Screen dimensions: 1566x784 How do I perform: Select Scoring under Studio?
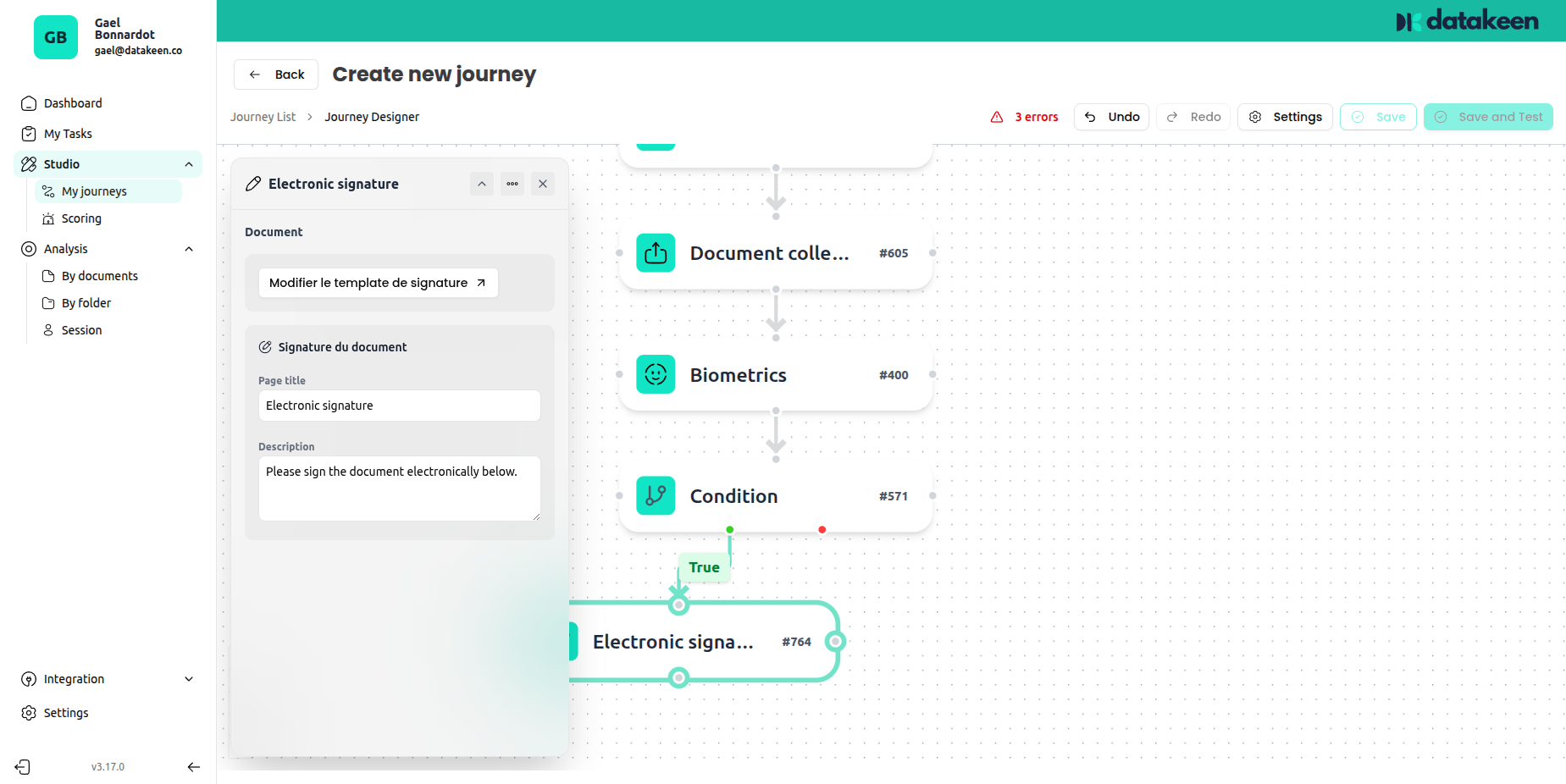[x=81, y=218]
